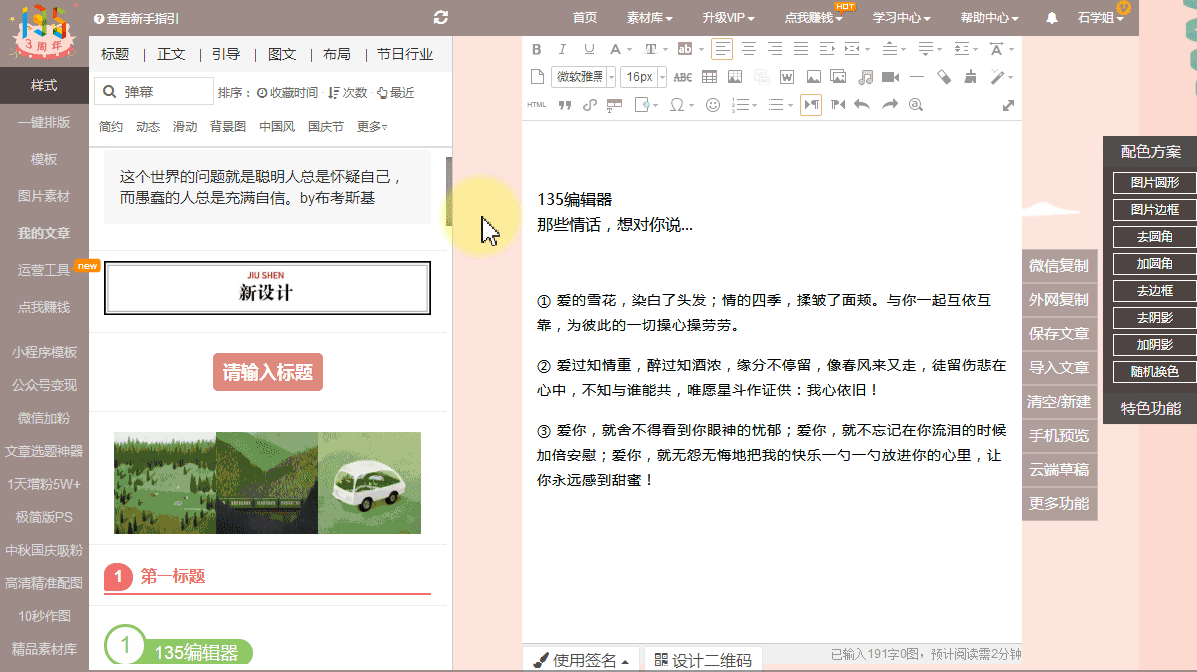The height and width of the screenshot is (672, 1197).
Task: Switch to the 正文 style tab
Action: point(171,54)
